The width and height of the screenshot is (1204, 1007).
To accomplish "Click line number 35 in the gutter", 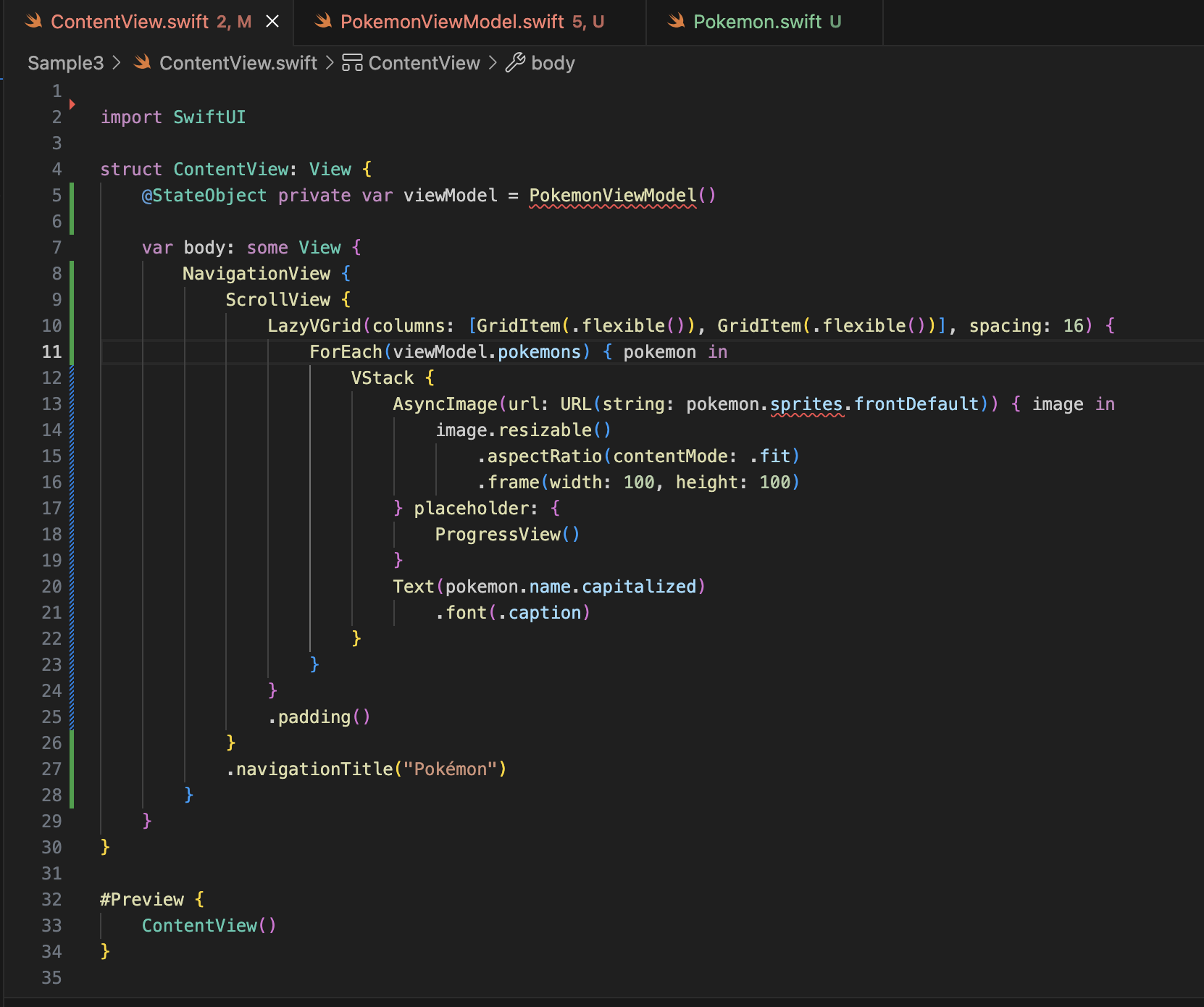I will (51, 978).
